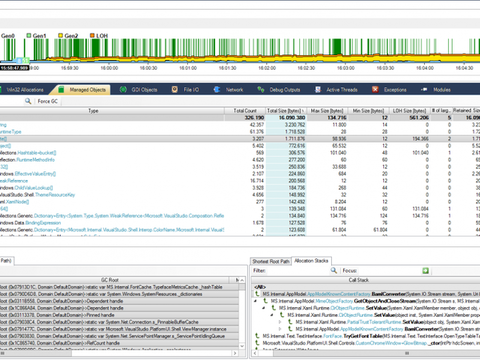Click the Debug Outputs tab icon
This screenshot has height=360, width=480.
(261, 89)
